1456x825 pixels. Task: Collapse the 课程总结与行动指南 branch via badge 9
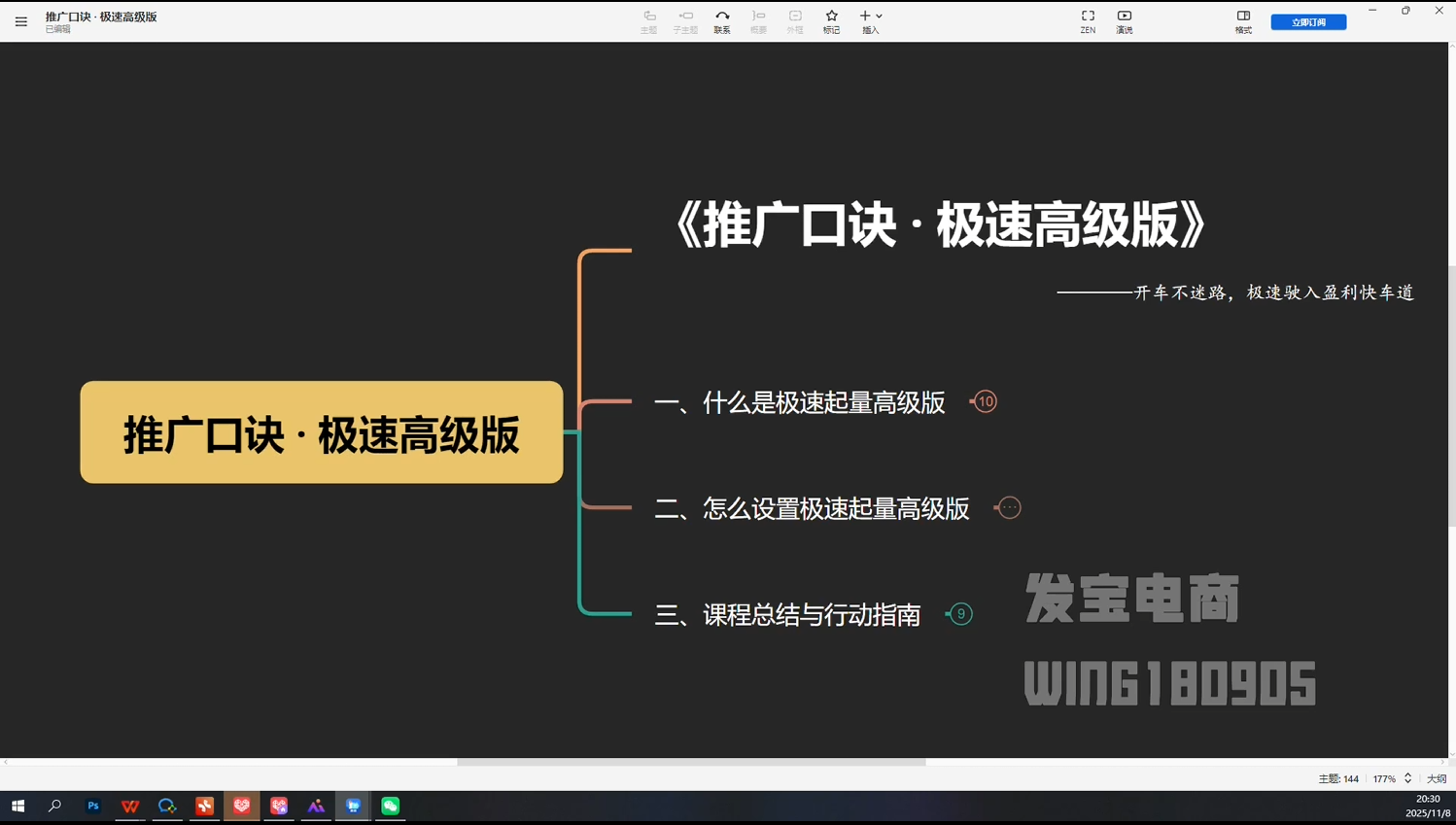[960, 613]
